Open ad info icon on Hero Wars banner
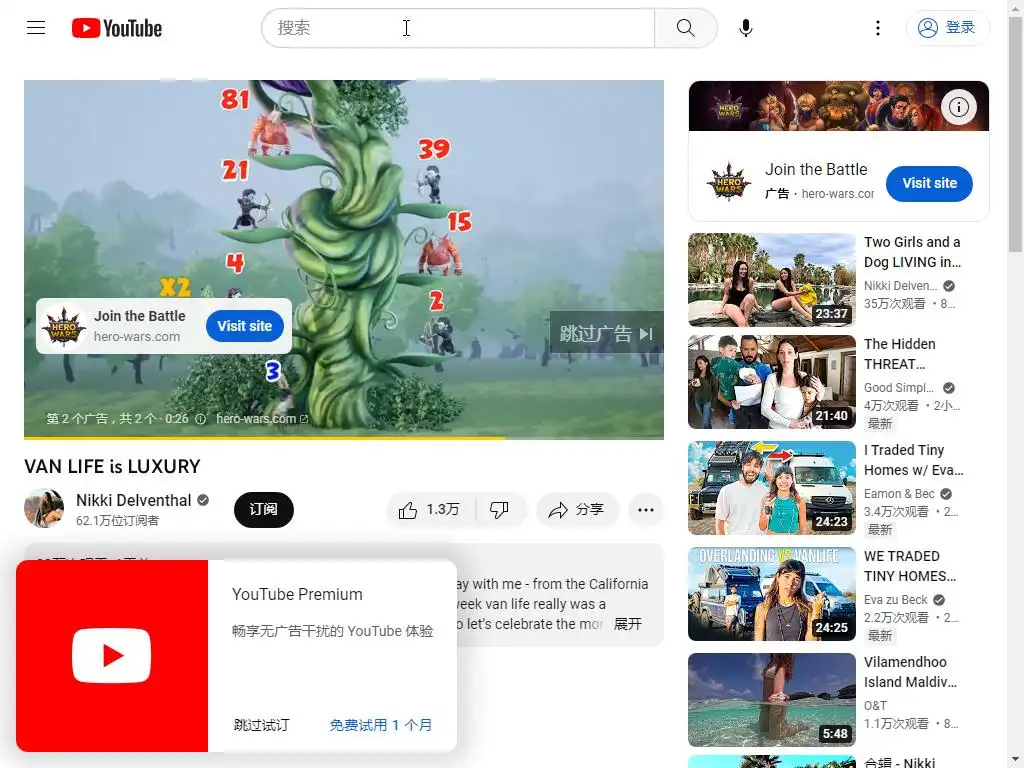This screenshot has width=1024, height=768. pos(958,106)
